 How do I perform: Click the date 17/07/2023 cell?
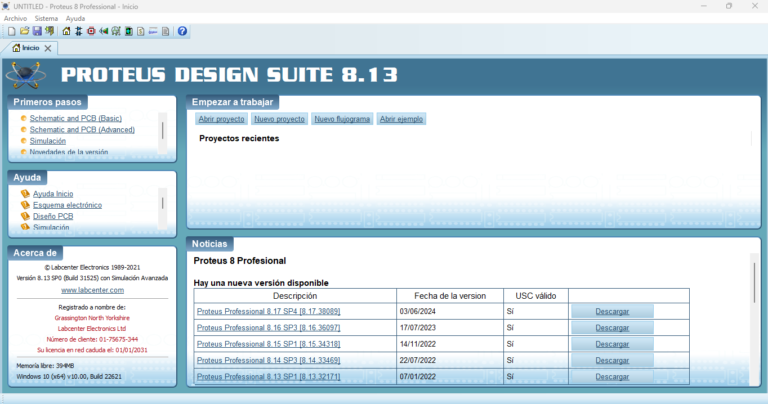tap(450, 328)
